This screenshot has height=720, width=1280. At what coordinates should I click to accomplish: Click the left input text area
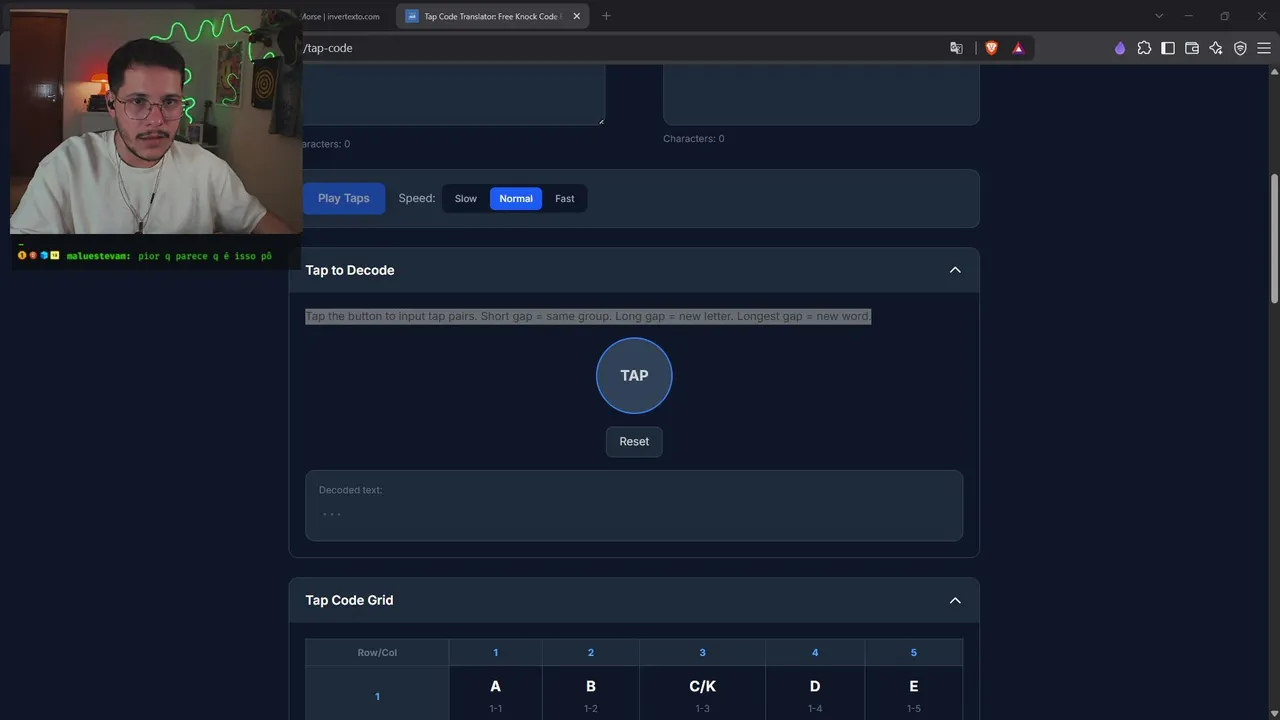click(x=453, y=95)
